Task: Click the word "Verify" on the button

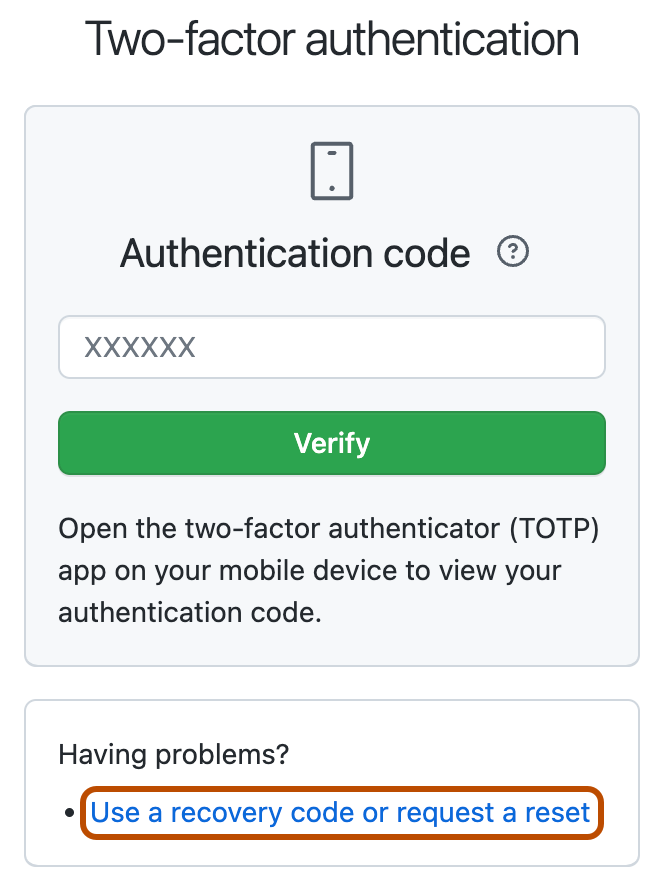Action: (332, 443)
